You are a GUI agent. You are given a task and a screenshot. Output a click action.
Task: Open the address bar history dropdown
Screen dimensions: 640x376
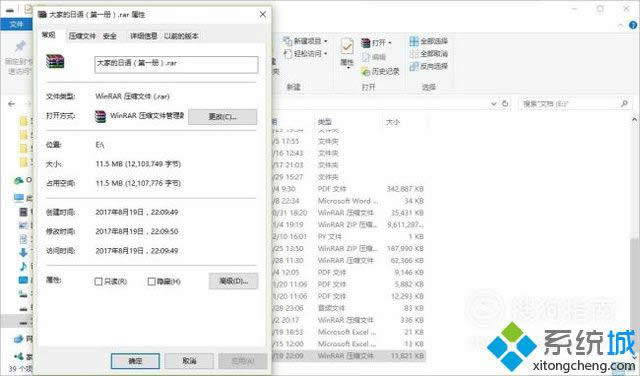click(x=494, y=104)
